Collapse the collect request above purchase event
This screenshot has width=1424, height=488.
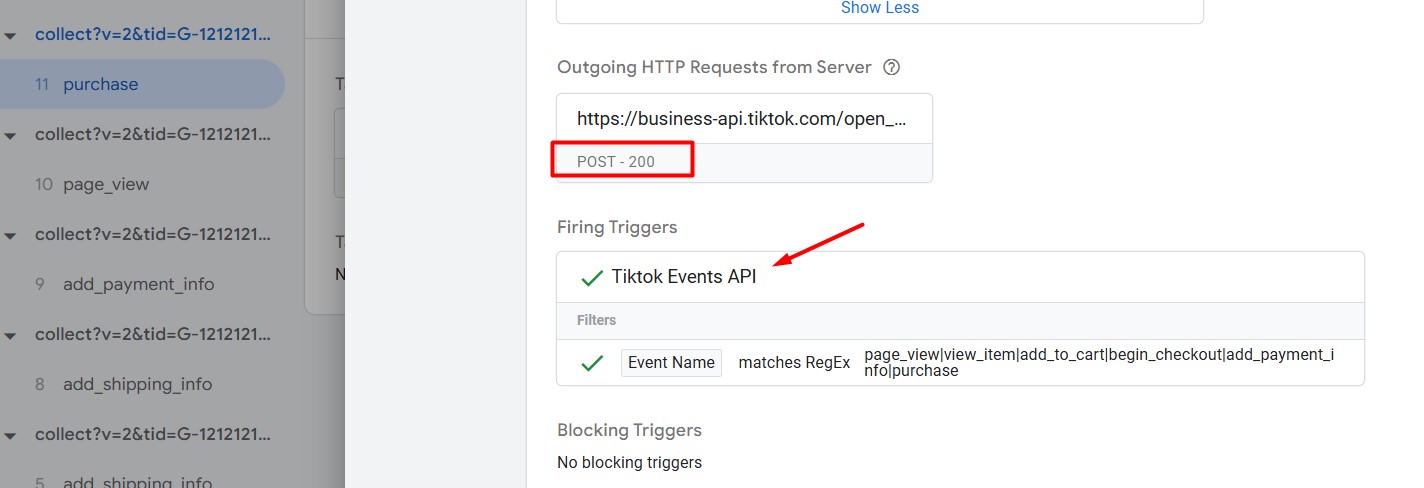(11, 35)
